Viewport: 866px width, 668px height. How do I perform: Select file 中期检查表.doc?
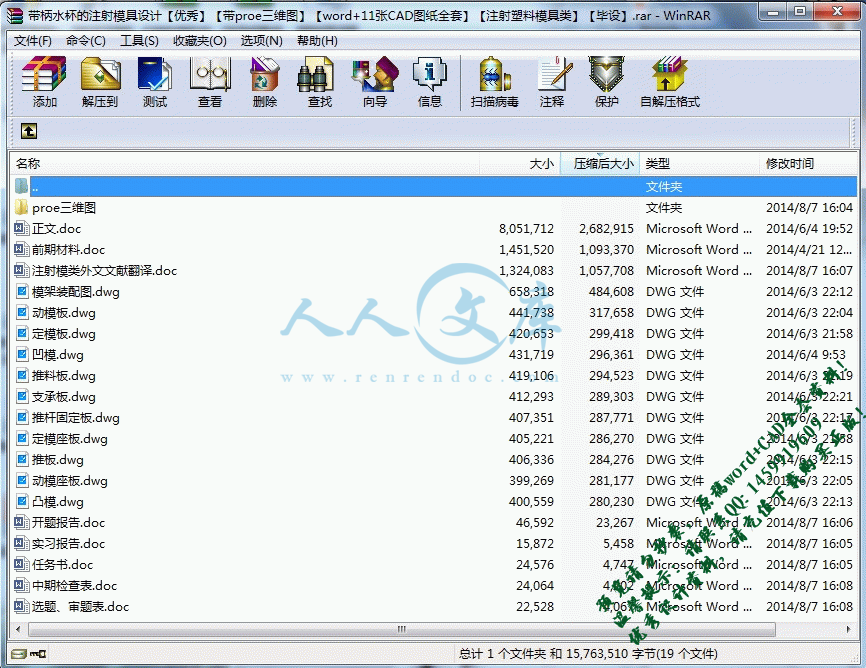75,585
